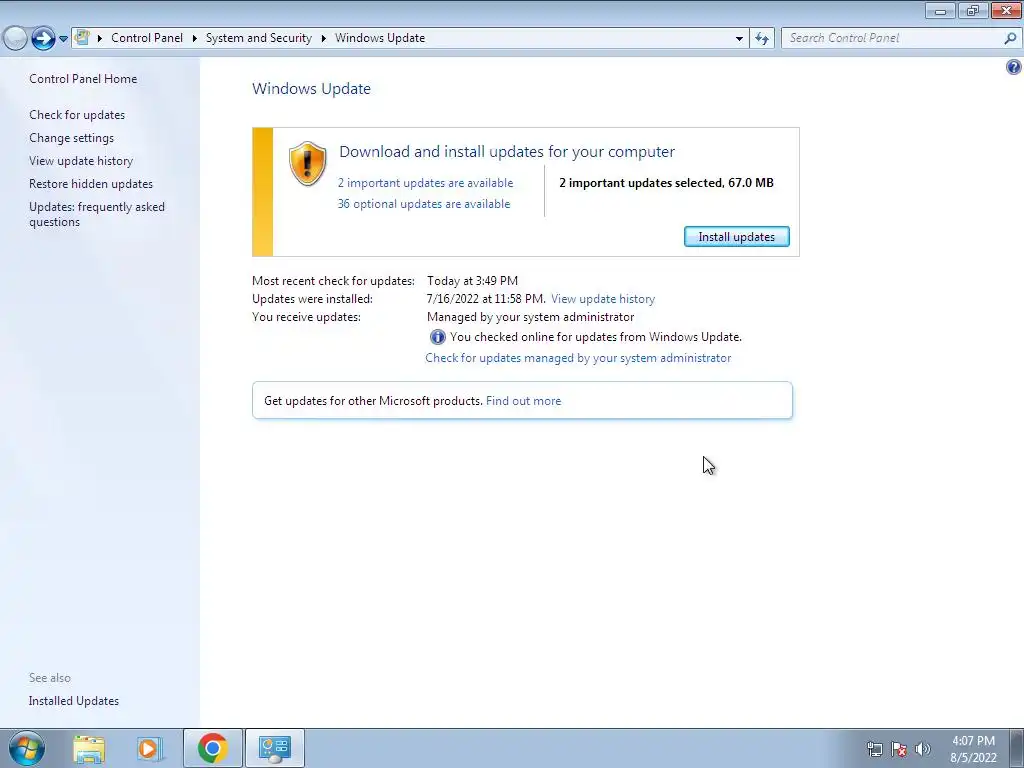Click the yellow warning shield icon
This screenshot has width=1024, height=768.
click(308, 163)
